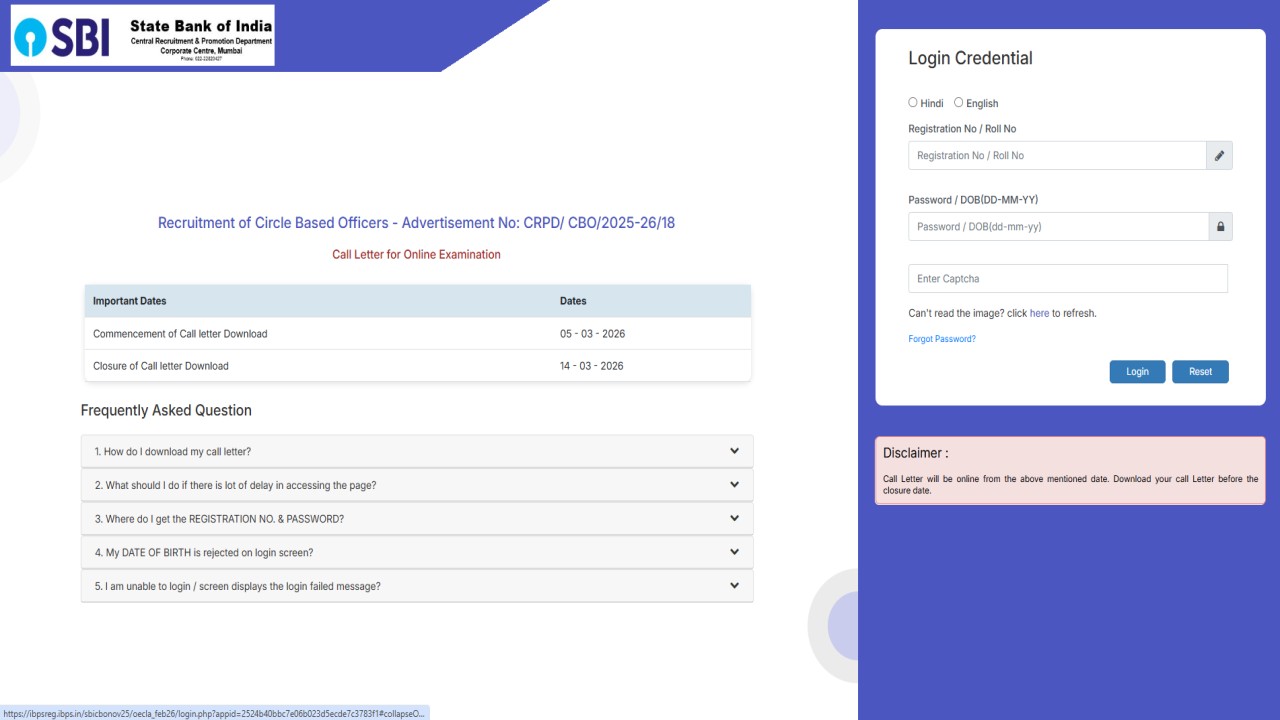Viewport: 1280px width, 720px height.
Task: Select the Hindi language radio button
Action: point(913,102)
